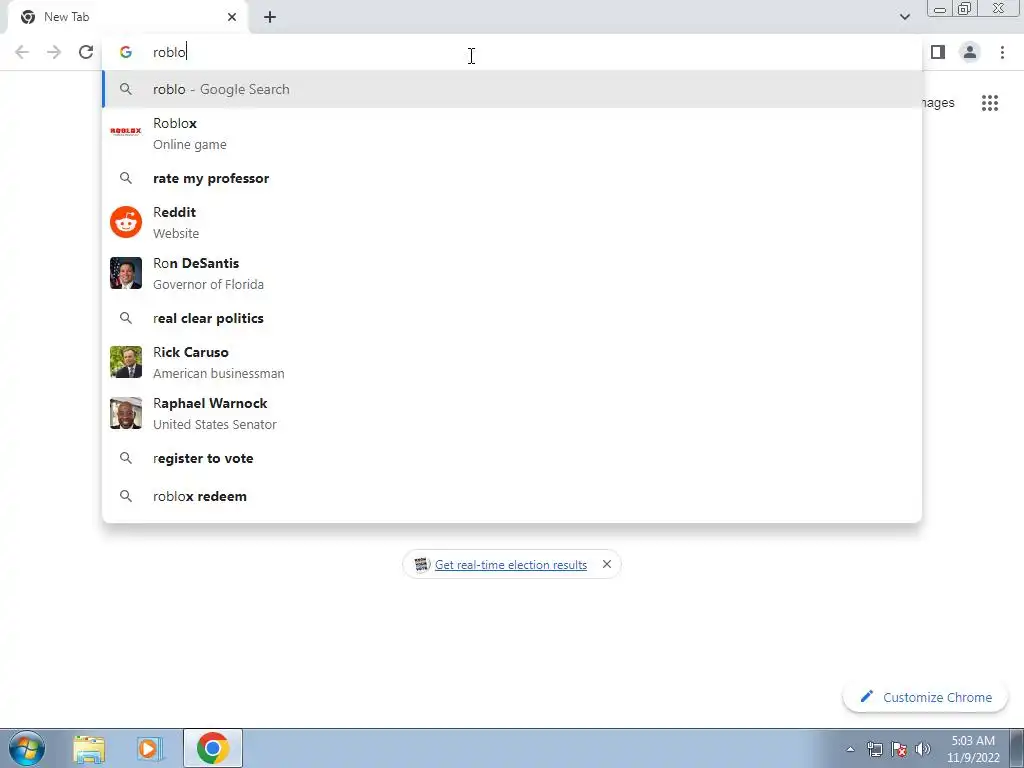Open Chrome three-dot menu
1024x768 pixels.
1002,52
